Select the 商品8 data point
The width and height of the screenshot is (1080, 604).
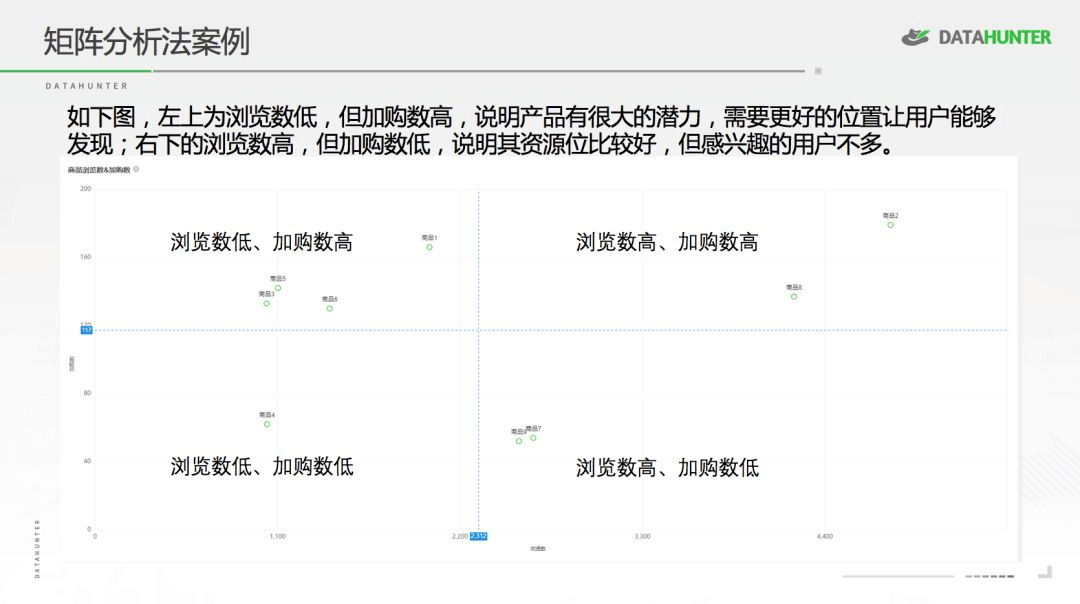pos(793,296)
